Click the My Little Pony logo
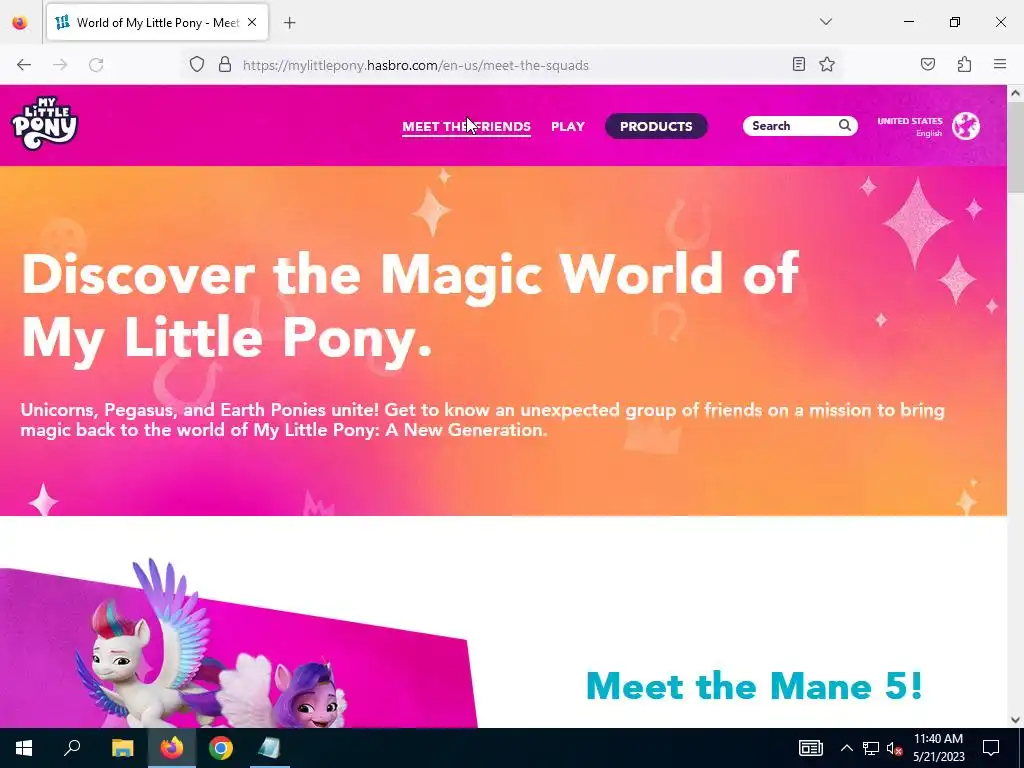1024x768 pixels. pos(44,123)
